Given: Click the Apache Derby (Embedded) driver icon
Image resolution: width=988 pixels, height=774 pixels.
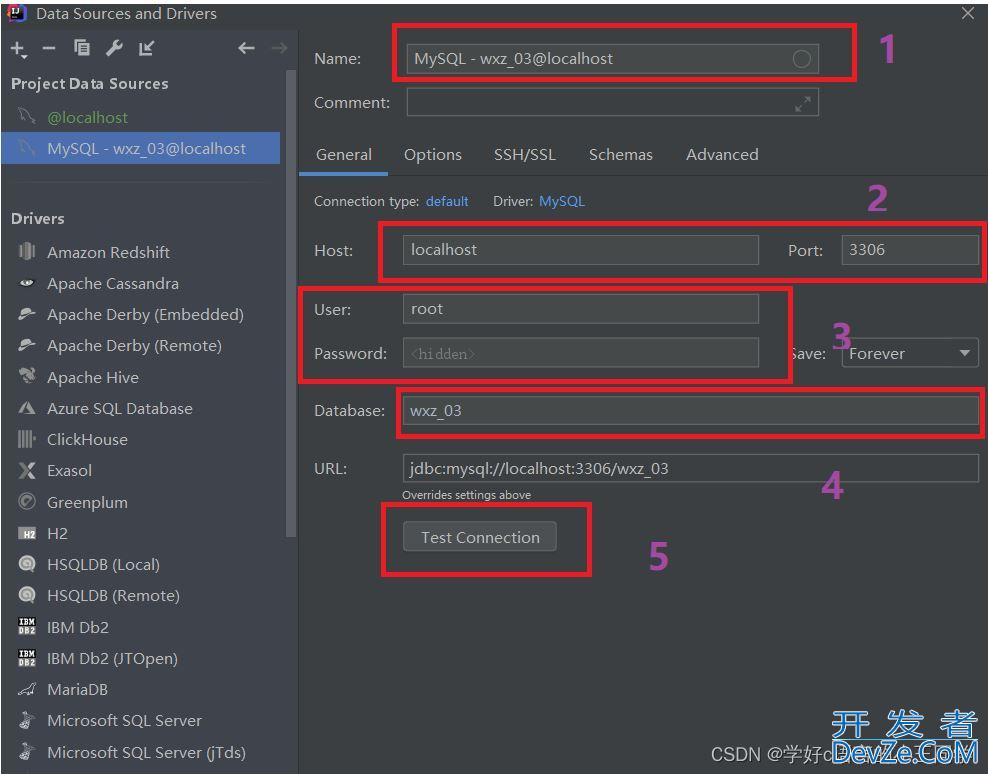Looking at the screenshot, I should pos(26,314).
